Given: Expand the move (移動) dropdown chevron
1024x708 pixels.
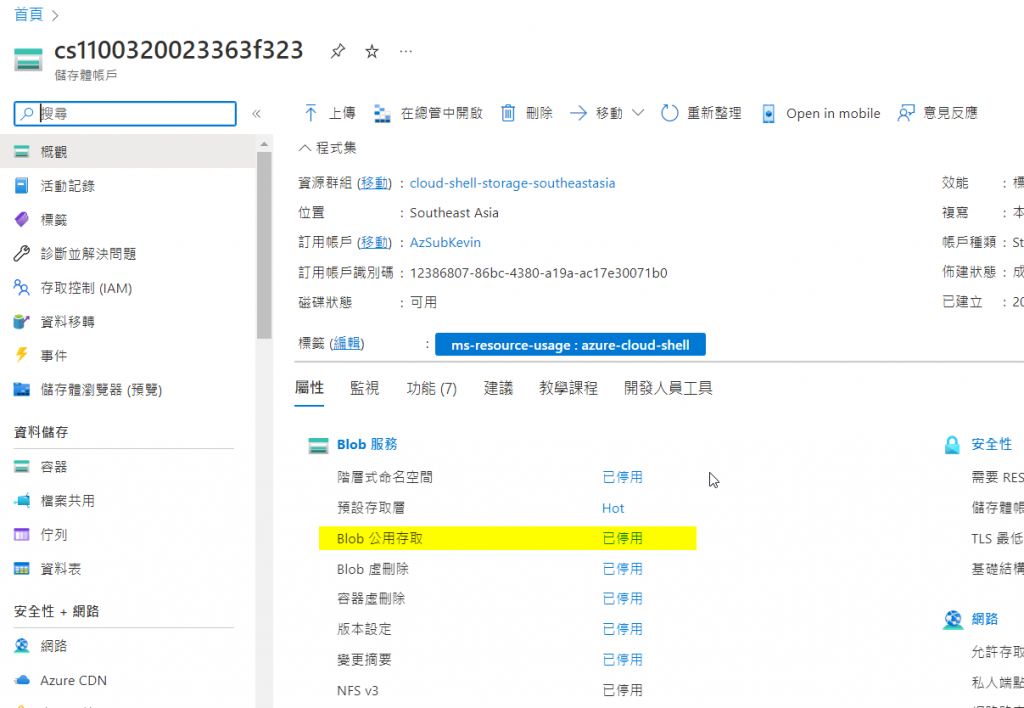Looking at the screenshot, I should (x=637, y=113).
